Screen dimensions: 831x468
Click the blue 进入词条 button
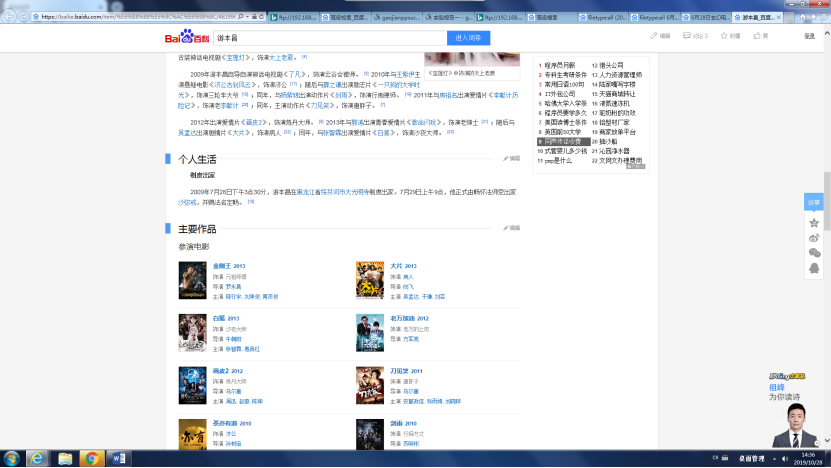468,38
